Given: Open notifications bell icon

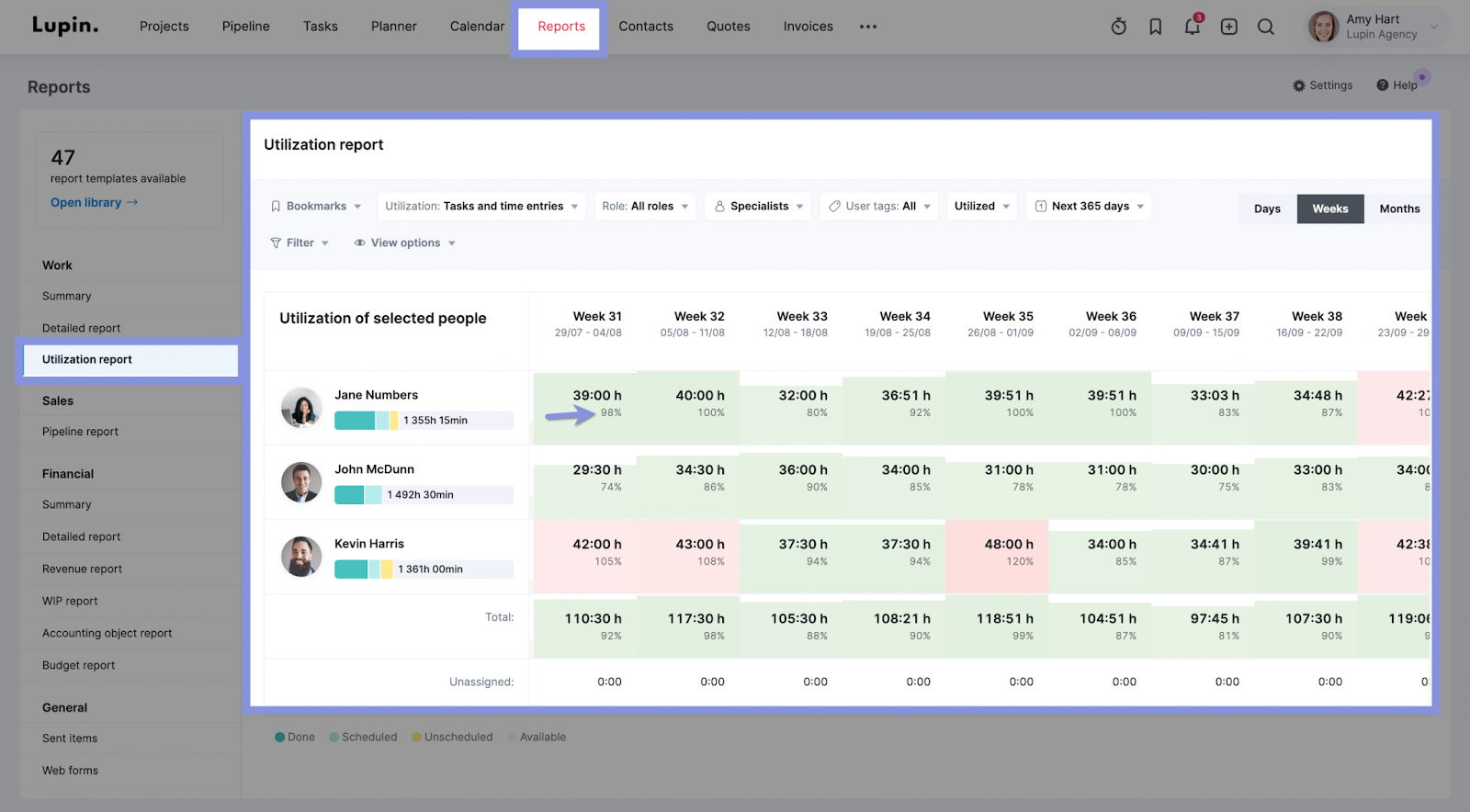Looking at the screenshot, I should click(x=1193, y=26).
